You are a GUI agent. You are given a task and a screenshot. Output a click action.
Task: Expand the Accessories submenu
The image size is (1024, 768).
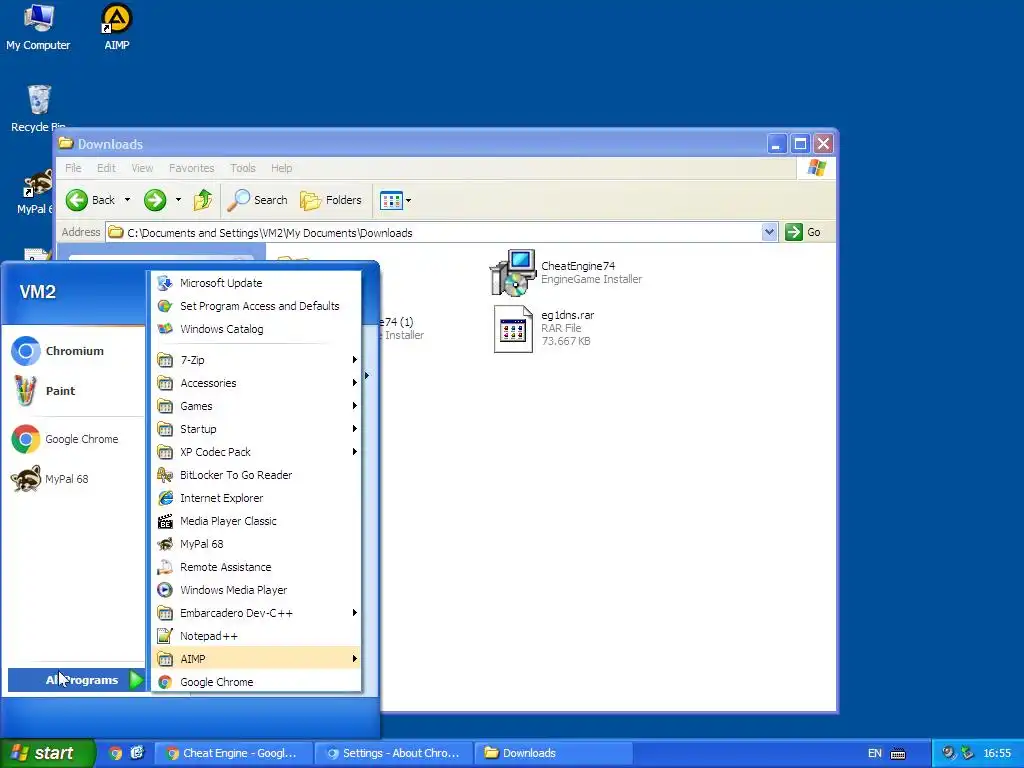click(x=256, y=383)
